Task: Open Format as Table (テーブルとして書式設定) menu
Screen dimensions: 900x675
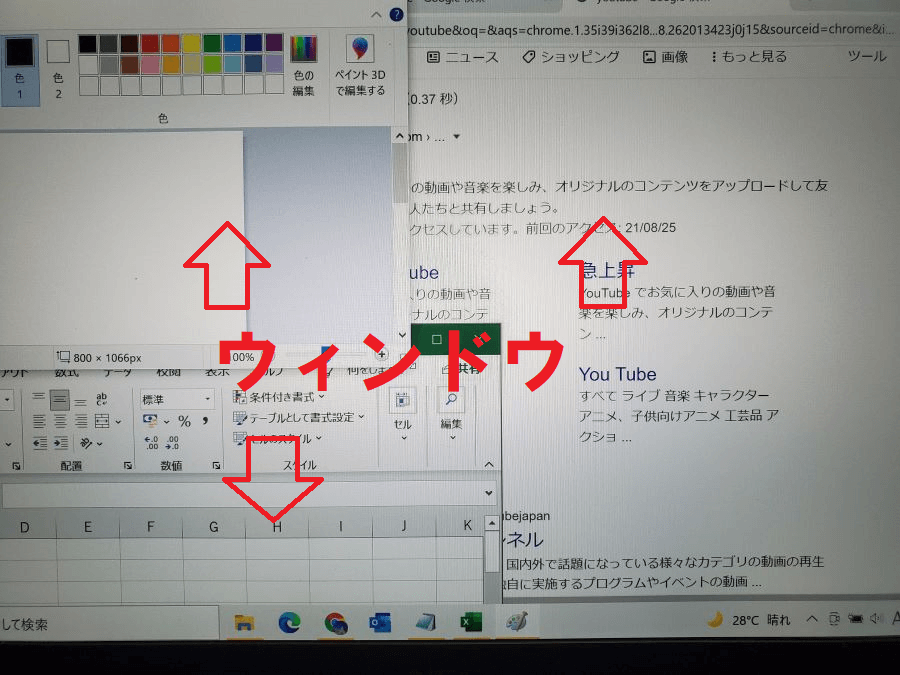Action: click(298, 417)
